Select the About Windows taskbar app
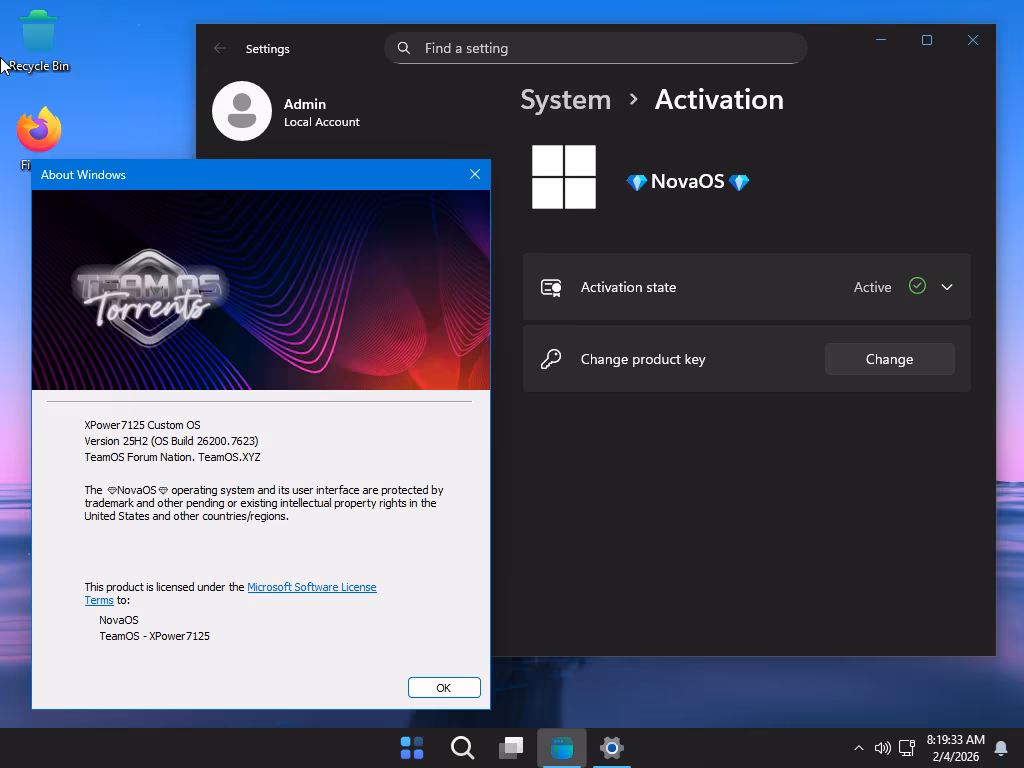This screenshot has height=768, width=1024. 562,748
